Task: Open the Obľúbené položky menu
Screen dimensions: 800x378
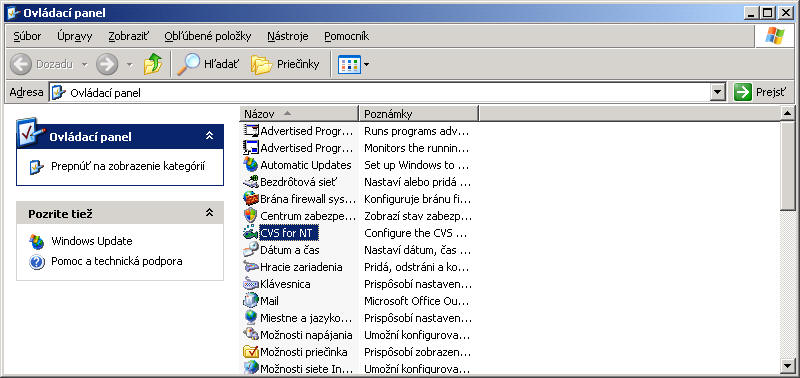Action: click(208, 36)
